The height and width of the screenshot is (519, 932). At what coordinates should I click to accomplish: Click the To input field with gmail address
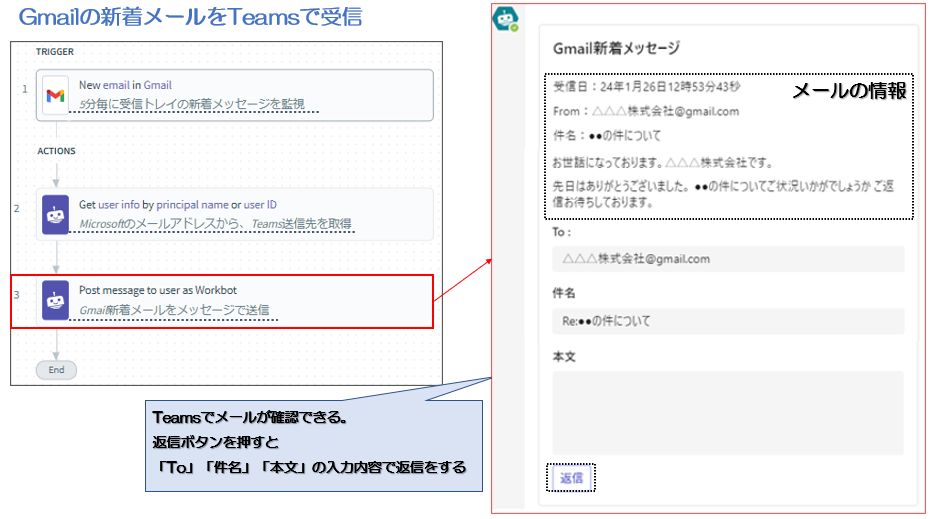pos(728,259)
